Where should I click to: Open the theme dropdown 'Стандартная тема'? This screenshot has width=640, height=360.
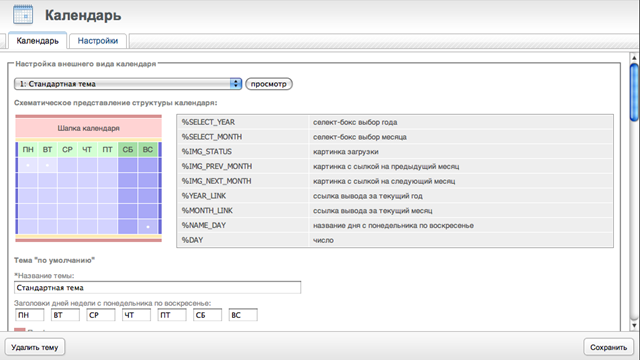pos(128,84)
